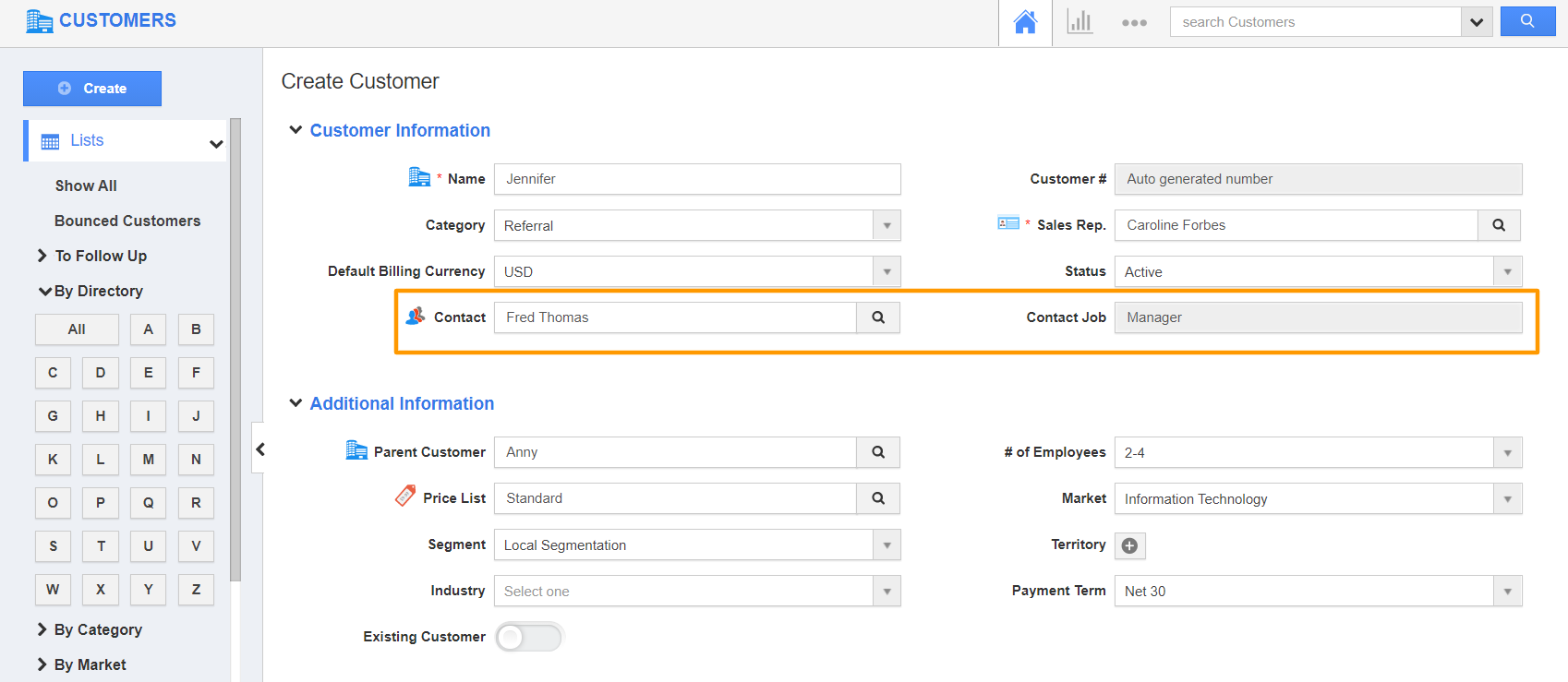Open Bounced Customers list

[127, 221]
